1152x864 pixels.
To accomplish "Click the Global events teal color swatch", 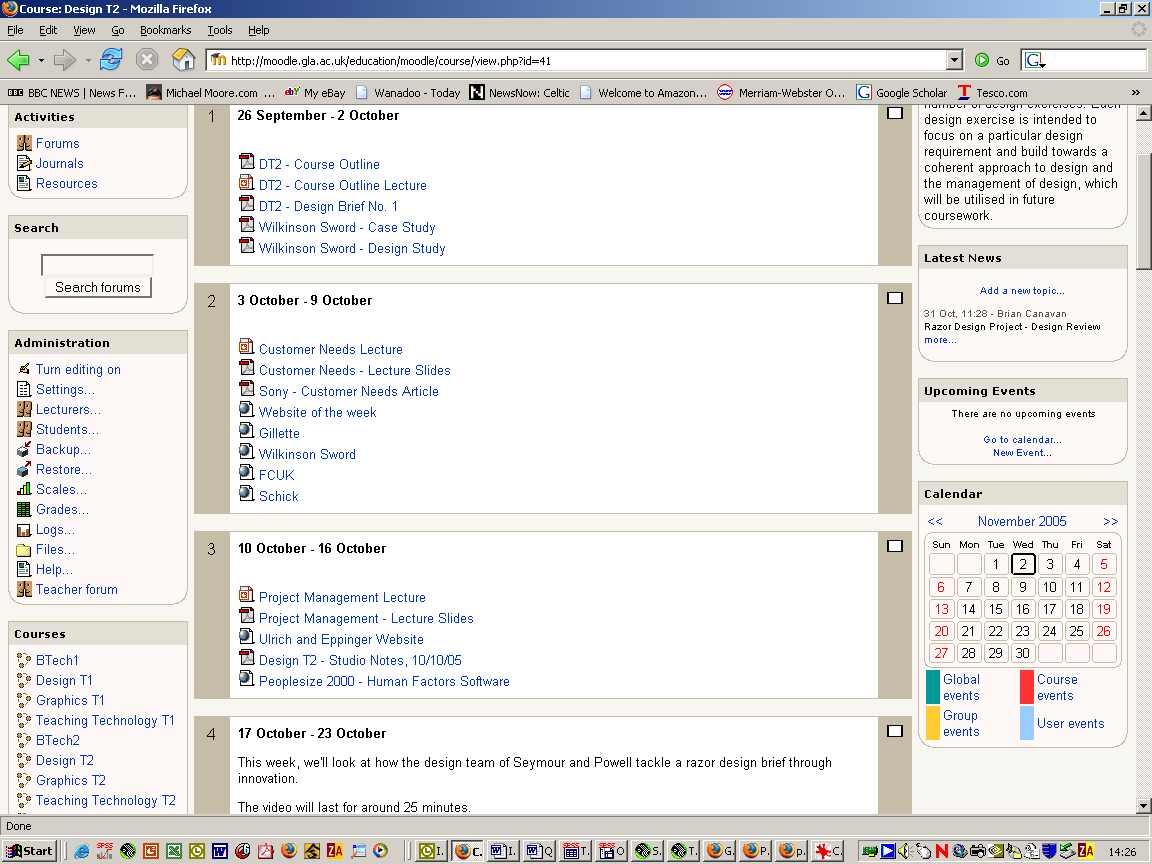I will pyautogui.click(x=932, y=687).
